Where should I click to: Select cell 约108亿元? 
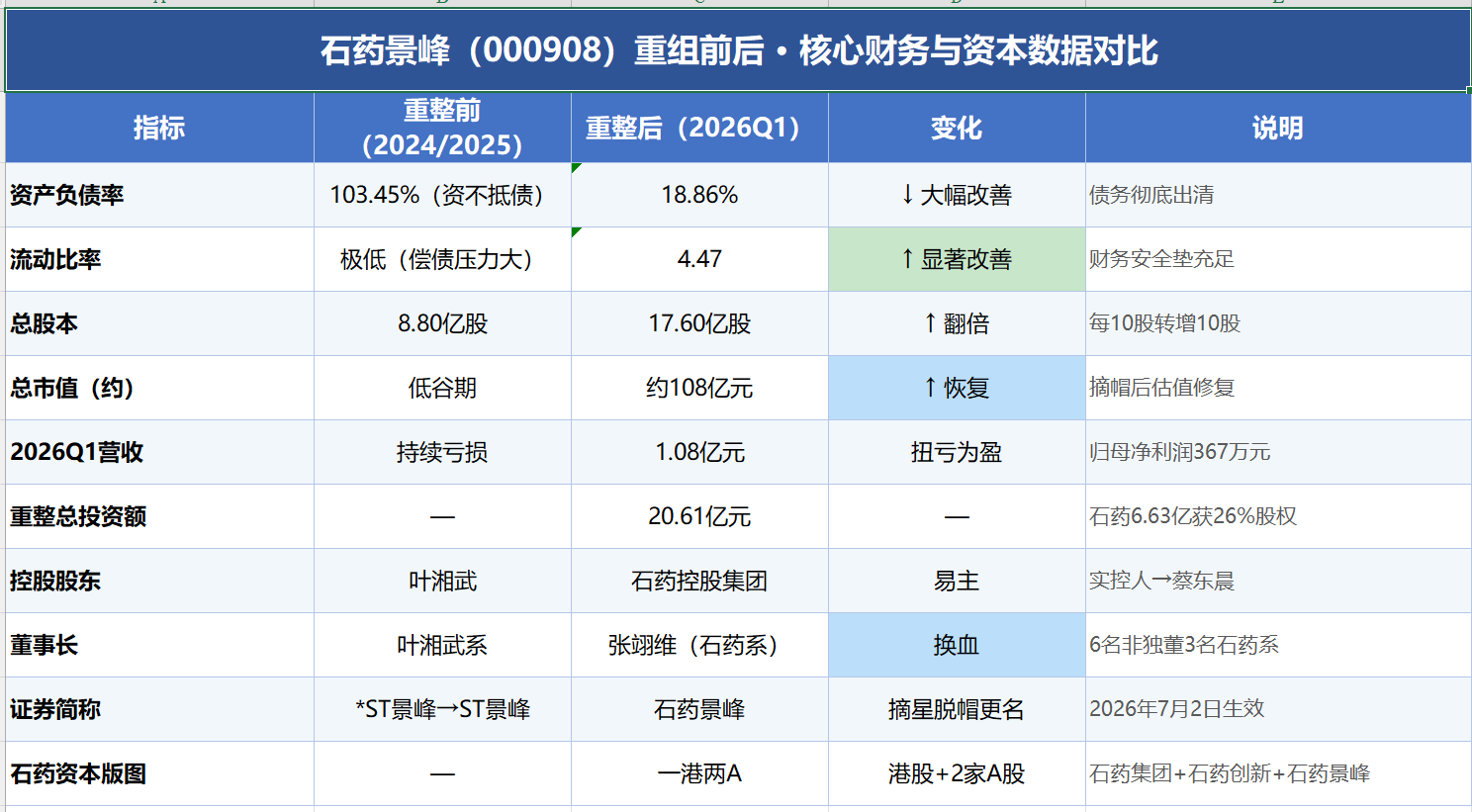coord(699,388)
